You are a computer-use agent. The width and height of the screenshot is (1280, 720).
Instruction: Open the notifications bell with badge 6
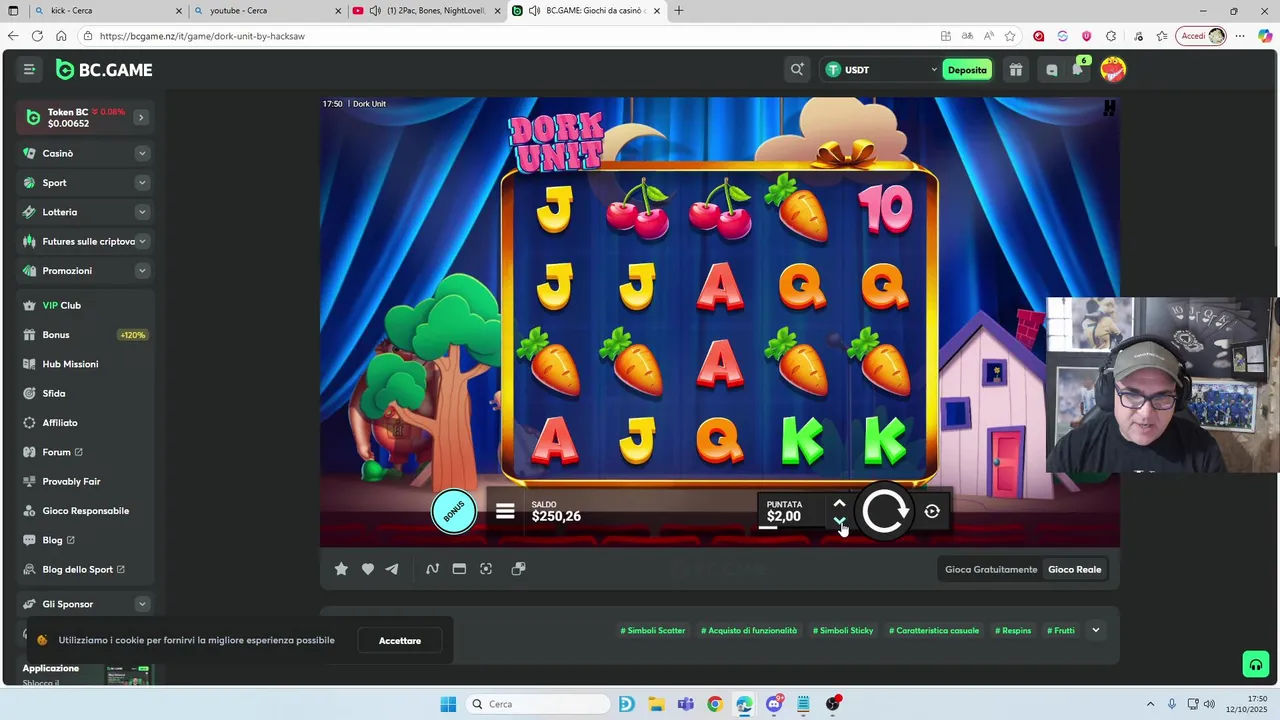(1078, 68)
